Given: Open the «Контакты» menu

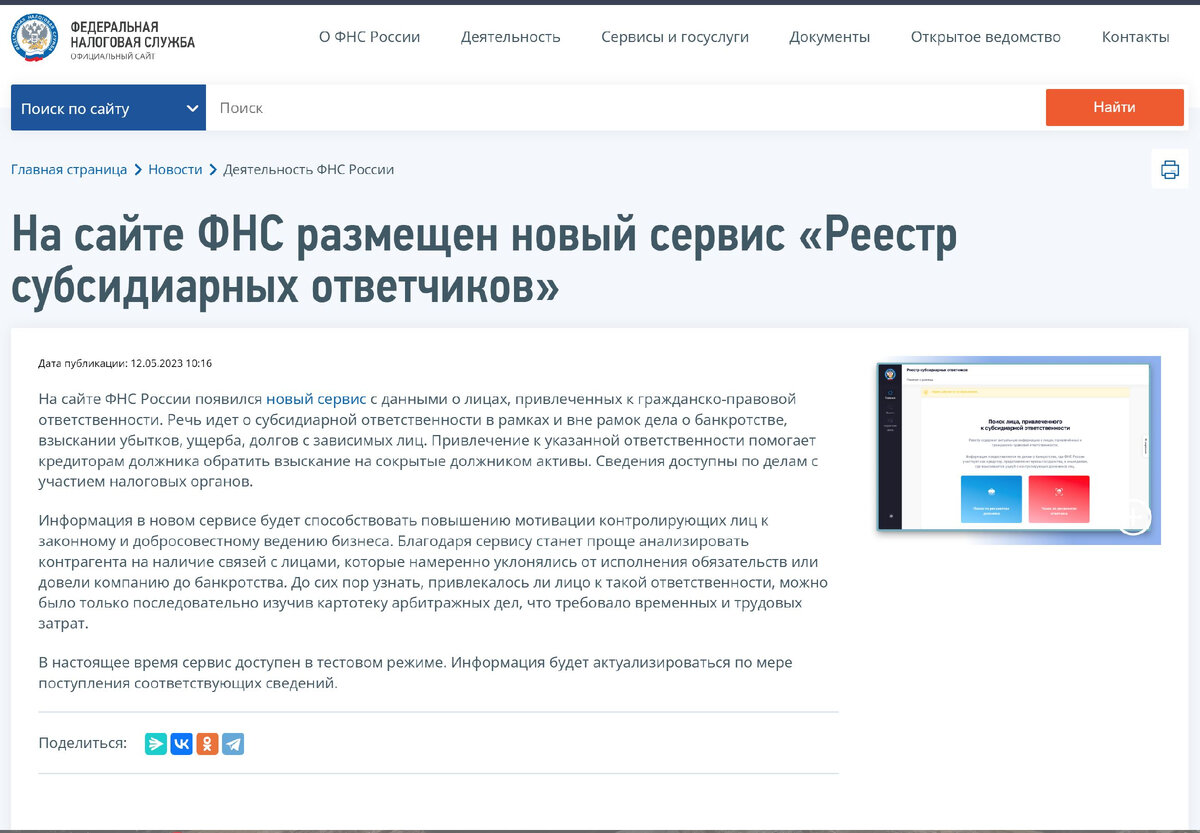Looking at the screenshot, I should (1135, 37).
